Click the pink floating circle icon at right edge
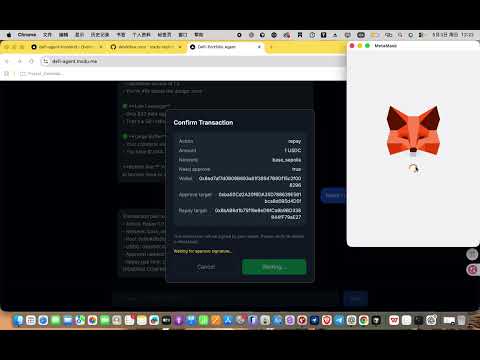This screenshot has width=480, height=360. pos(472,269)
